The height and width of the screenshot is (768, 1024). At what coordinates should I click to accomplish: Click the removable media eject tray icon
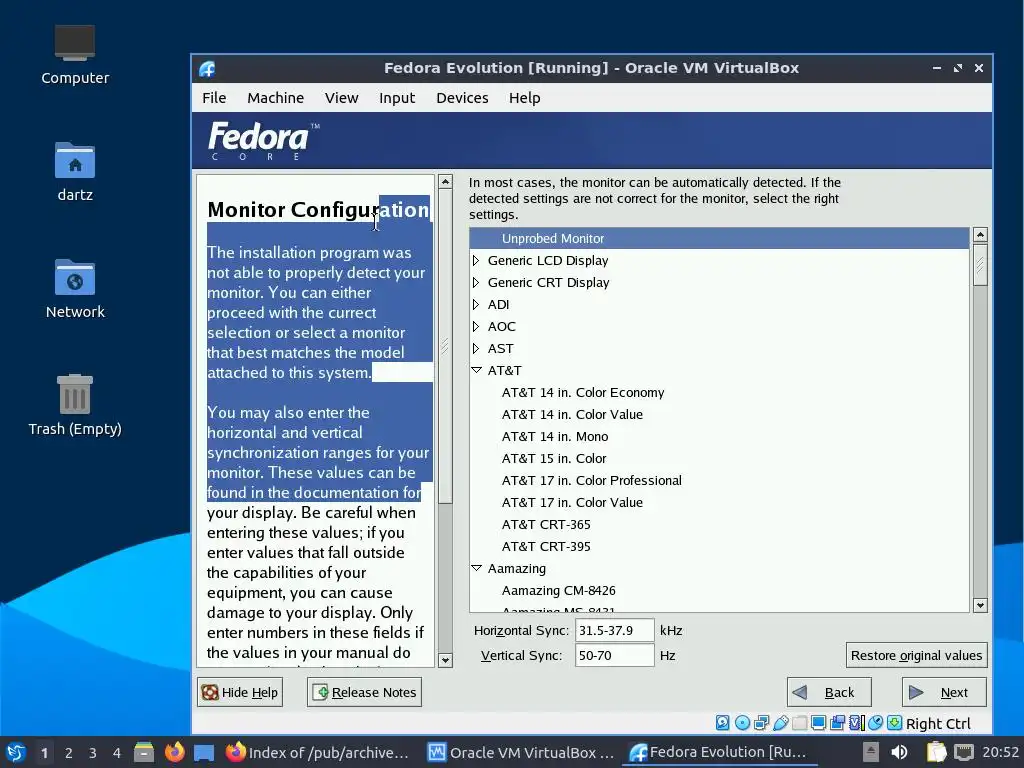point(871,752)
